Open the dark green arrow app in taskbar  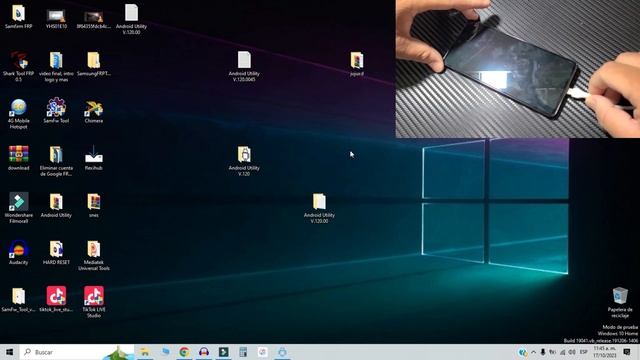point(224,352)
